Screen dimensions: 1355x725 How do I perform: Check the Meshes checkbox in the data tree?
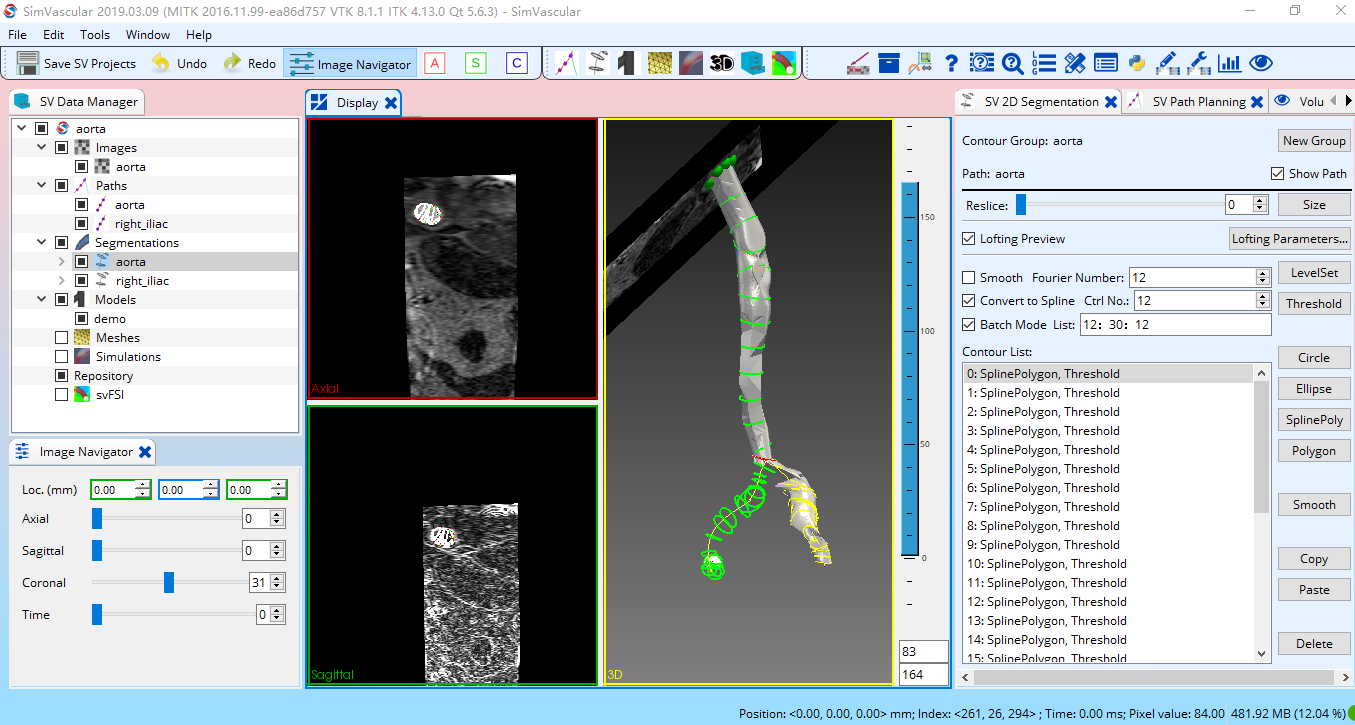tap(62, 338)
